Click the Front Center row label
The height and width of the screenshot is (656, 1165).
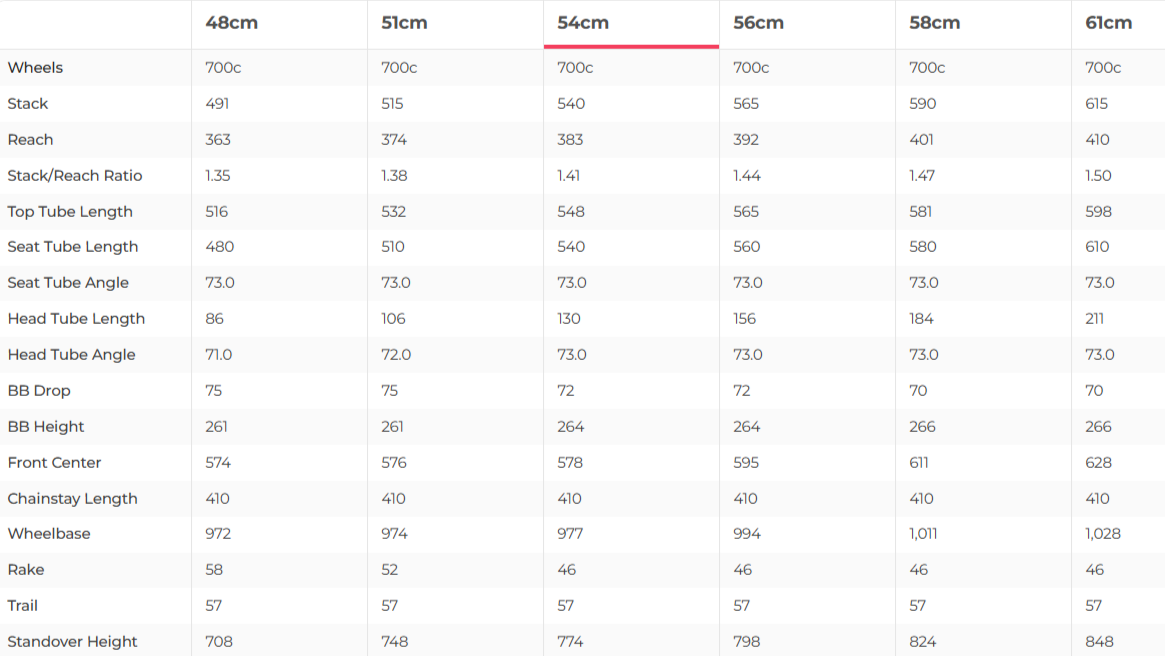pyautogui.click(x=54, y=463)
